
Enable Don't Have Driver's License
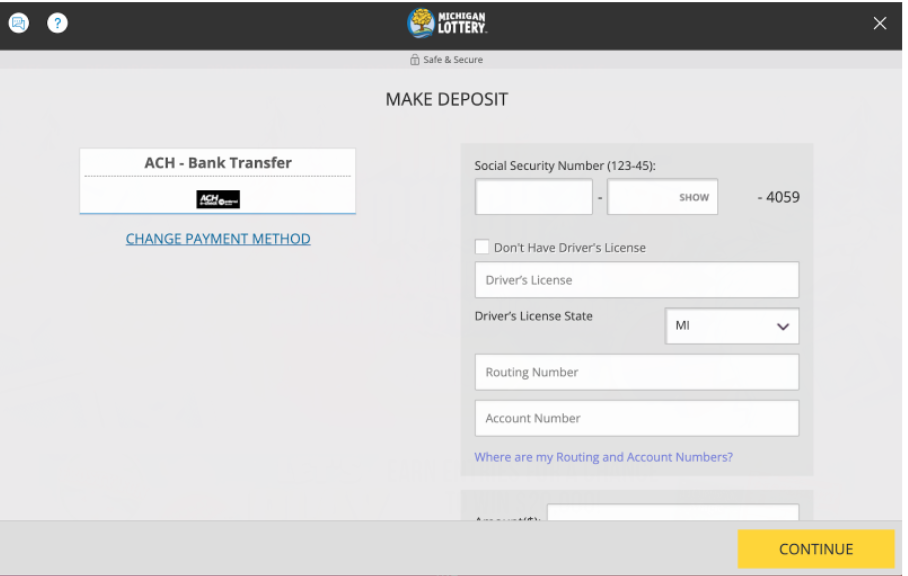click(482, 246)
